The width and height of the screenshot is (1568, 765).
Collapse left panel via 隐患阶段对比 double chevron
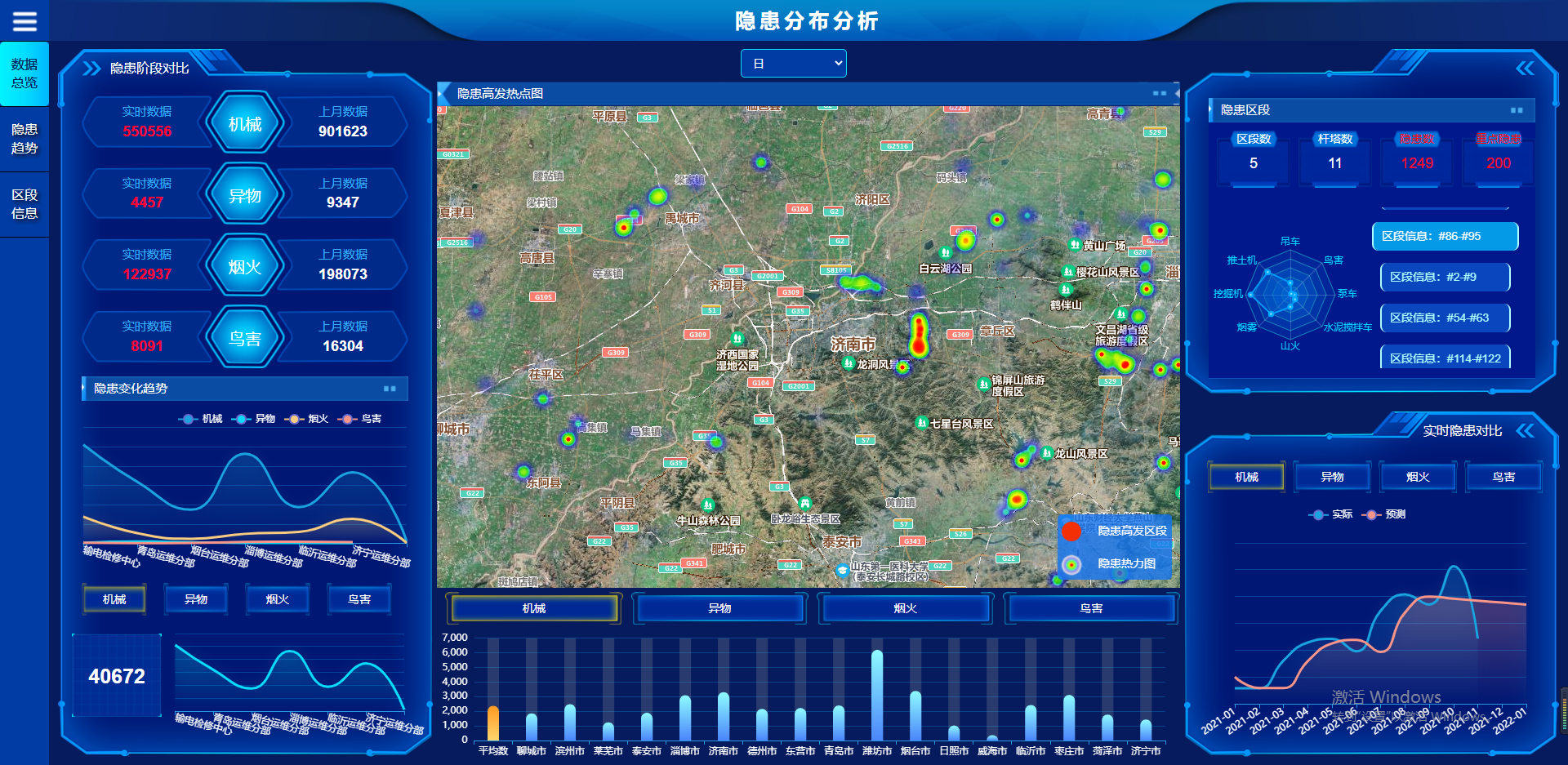click(91, 69)
